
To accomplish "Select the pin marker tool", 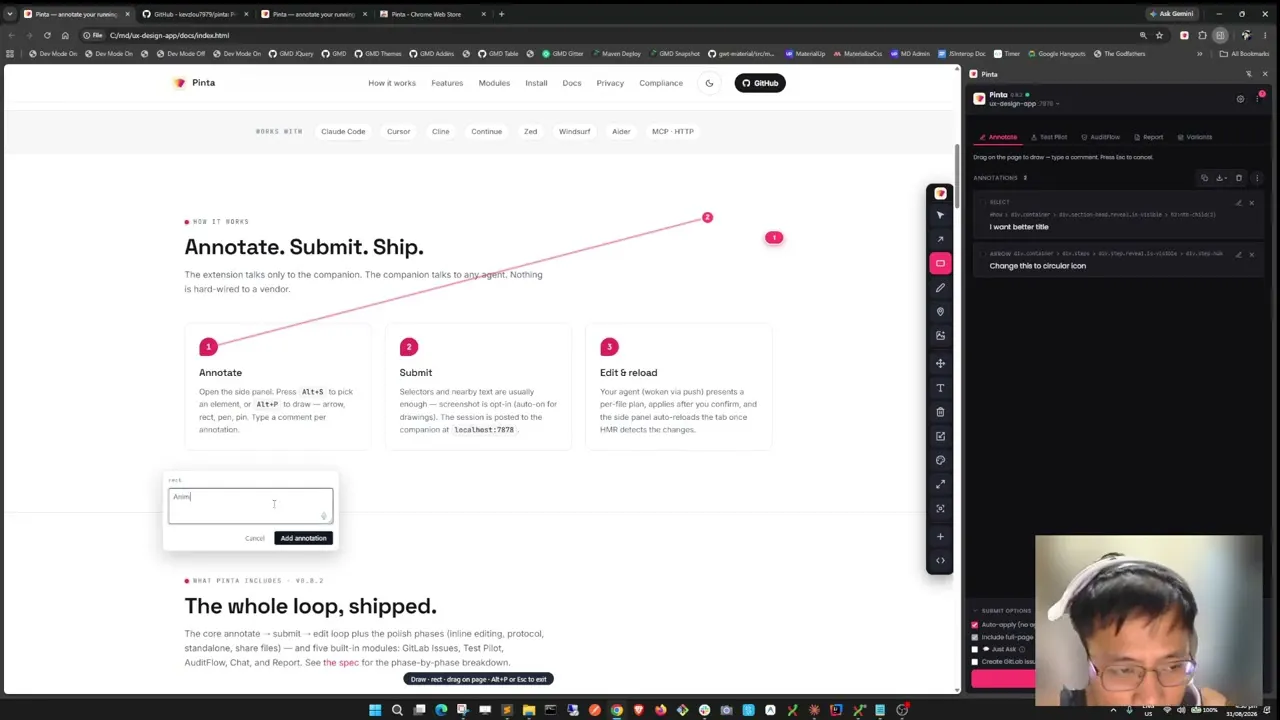I will point(940,312).
